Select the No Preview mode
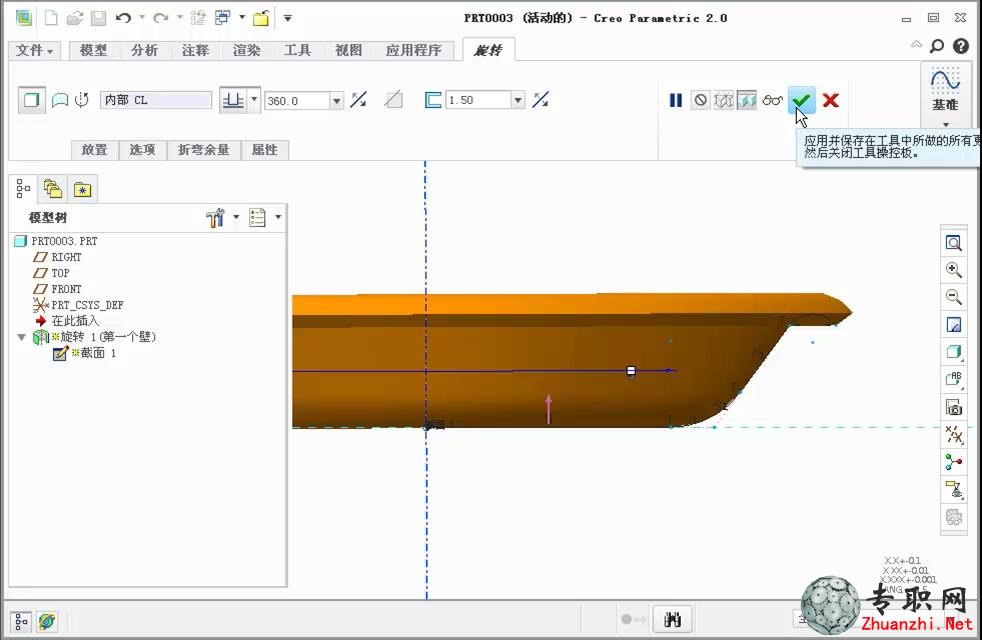Screen dimensions: 982x640 [700, 100]
